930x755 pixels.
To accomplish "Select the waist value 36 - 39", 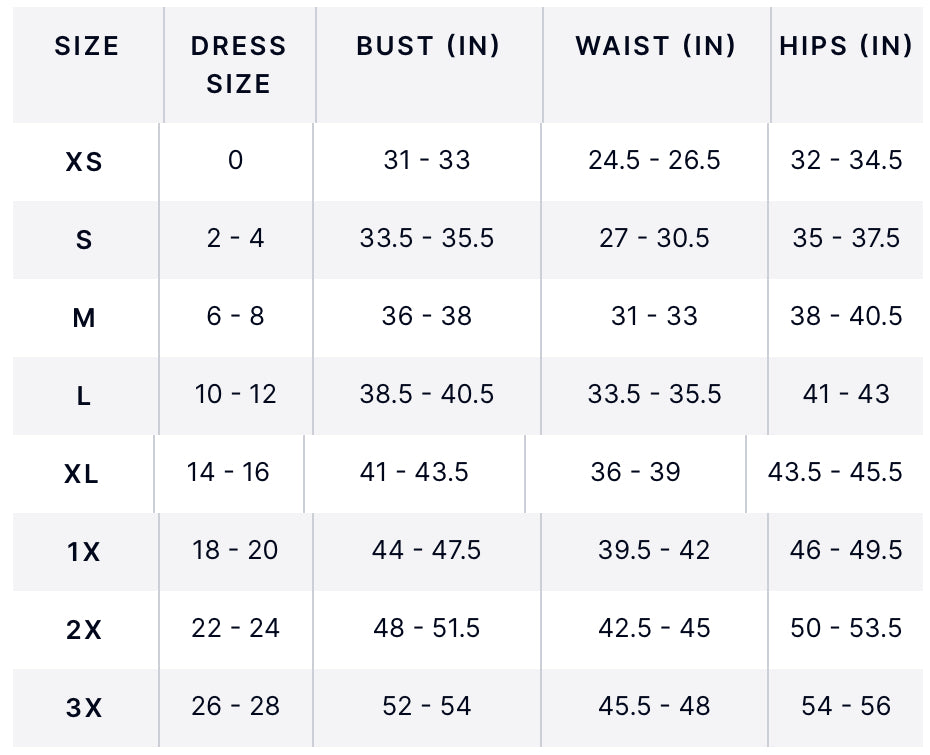I will (635, 472).
